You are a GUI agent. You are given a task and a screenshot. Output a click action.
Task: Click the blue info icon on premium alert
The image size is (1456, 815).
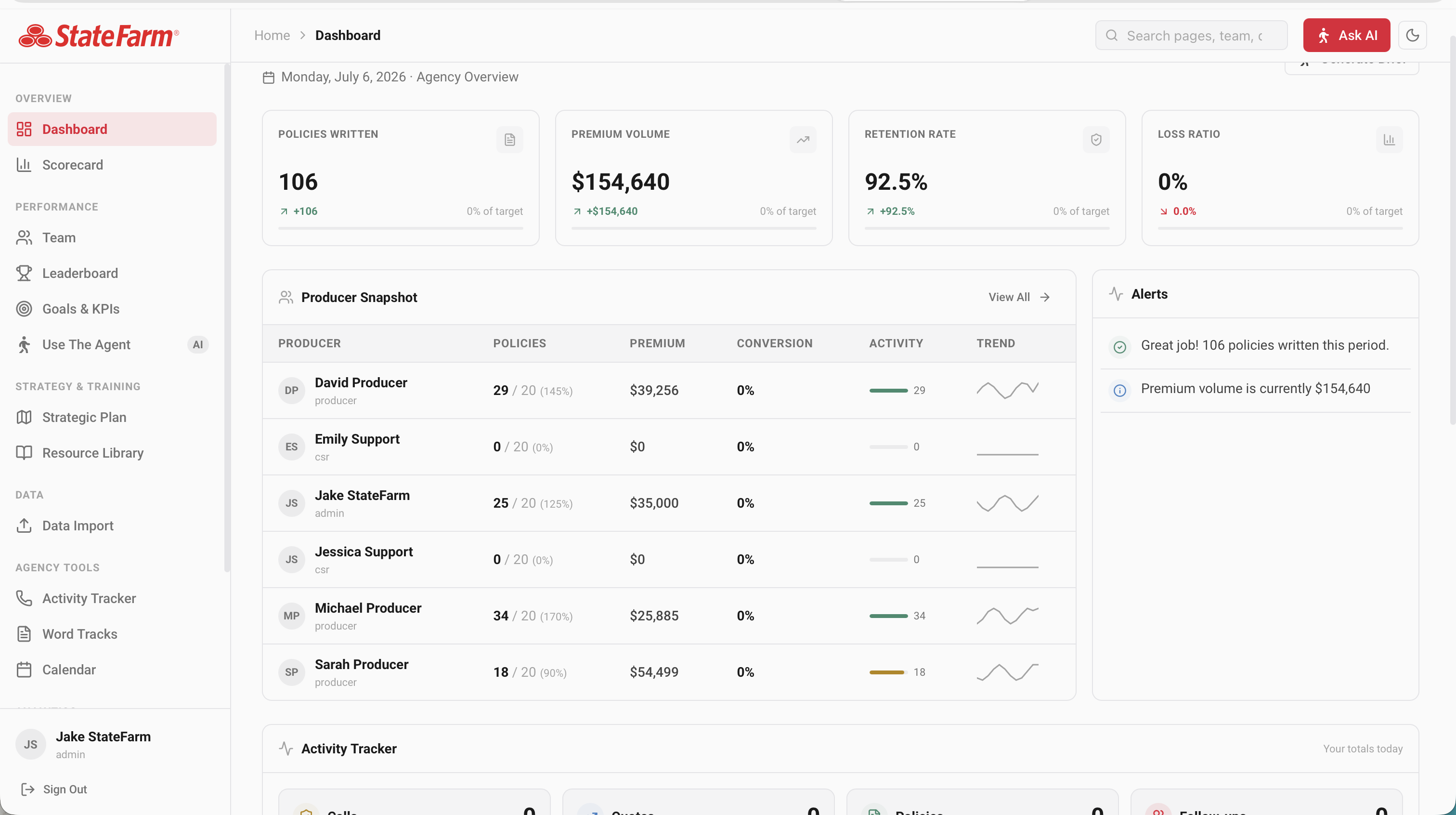coord(1120,390)
